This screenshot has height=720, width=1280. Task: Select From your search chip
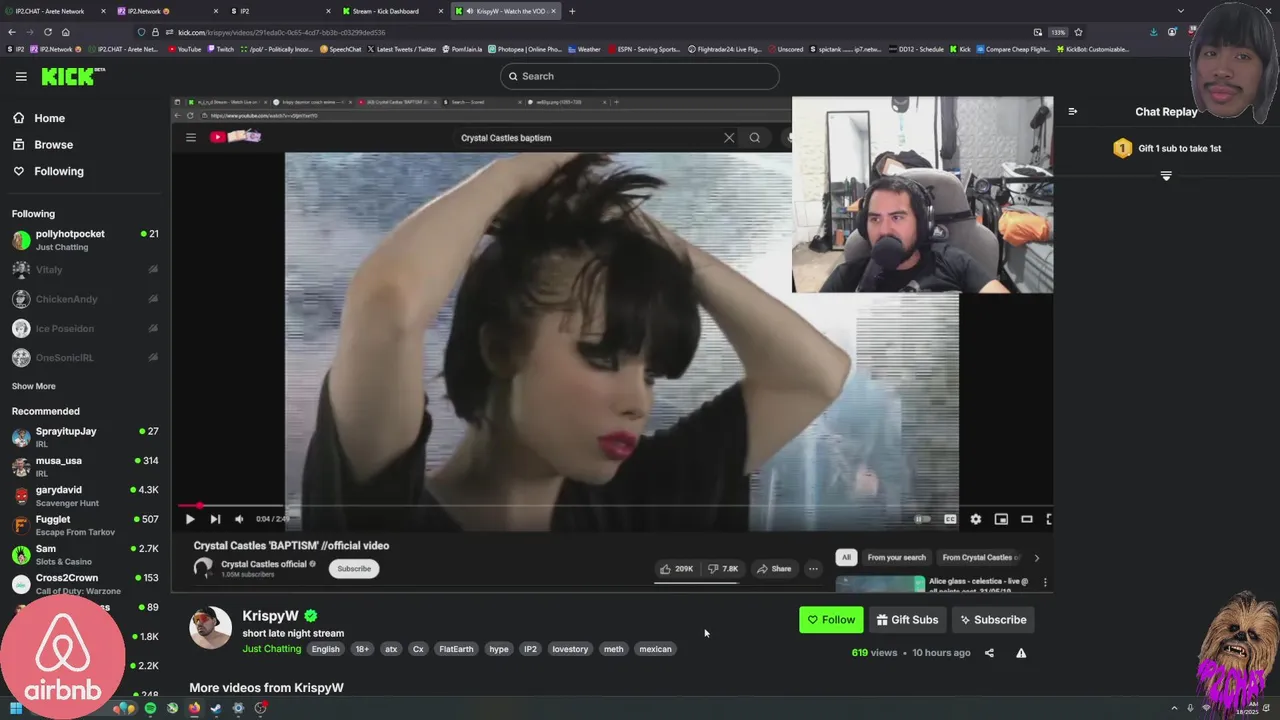(897, 557)
